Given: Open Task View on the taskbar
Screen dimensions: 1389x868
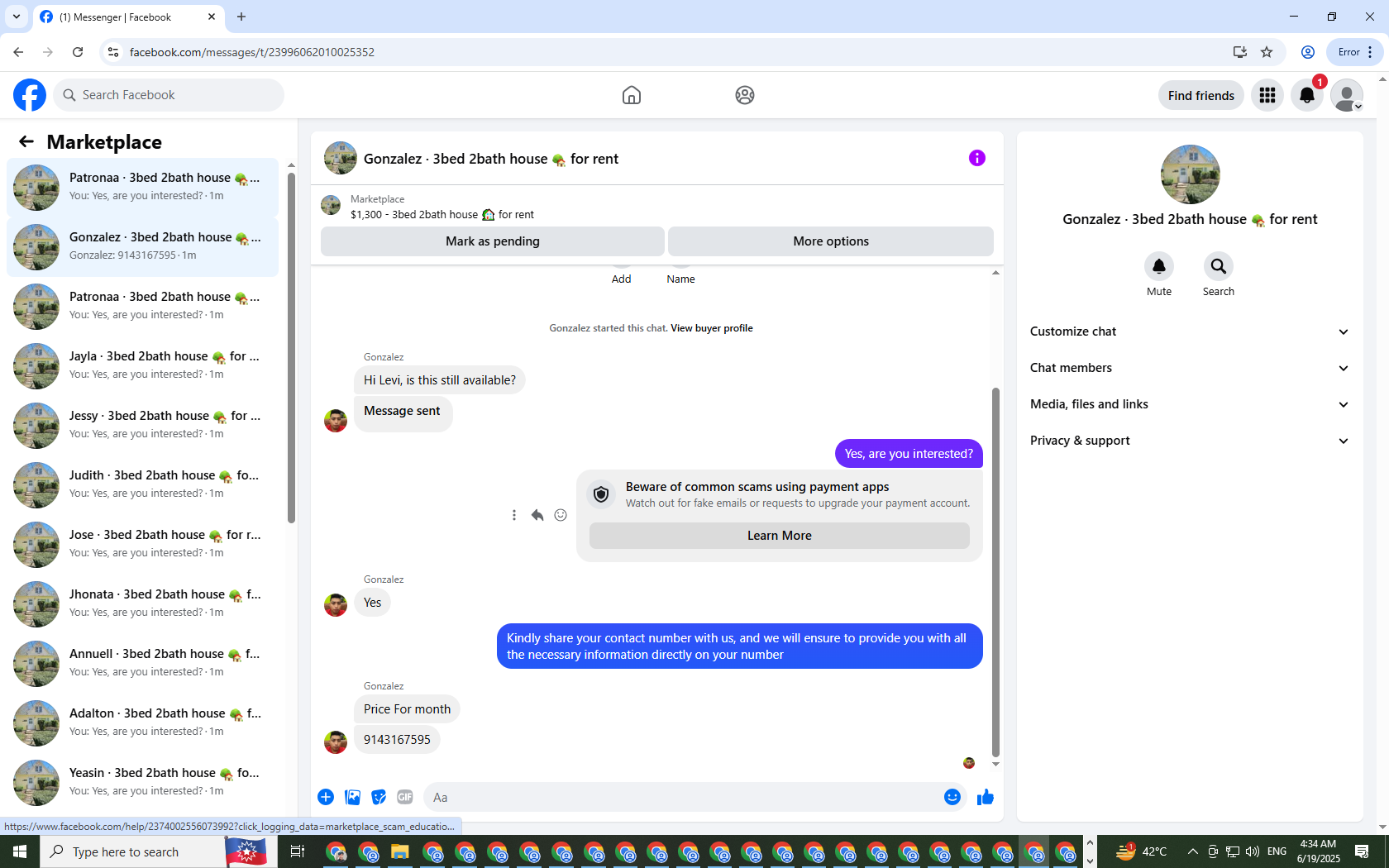Looking at the screenshot, I should tap(298, 851).
